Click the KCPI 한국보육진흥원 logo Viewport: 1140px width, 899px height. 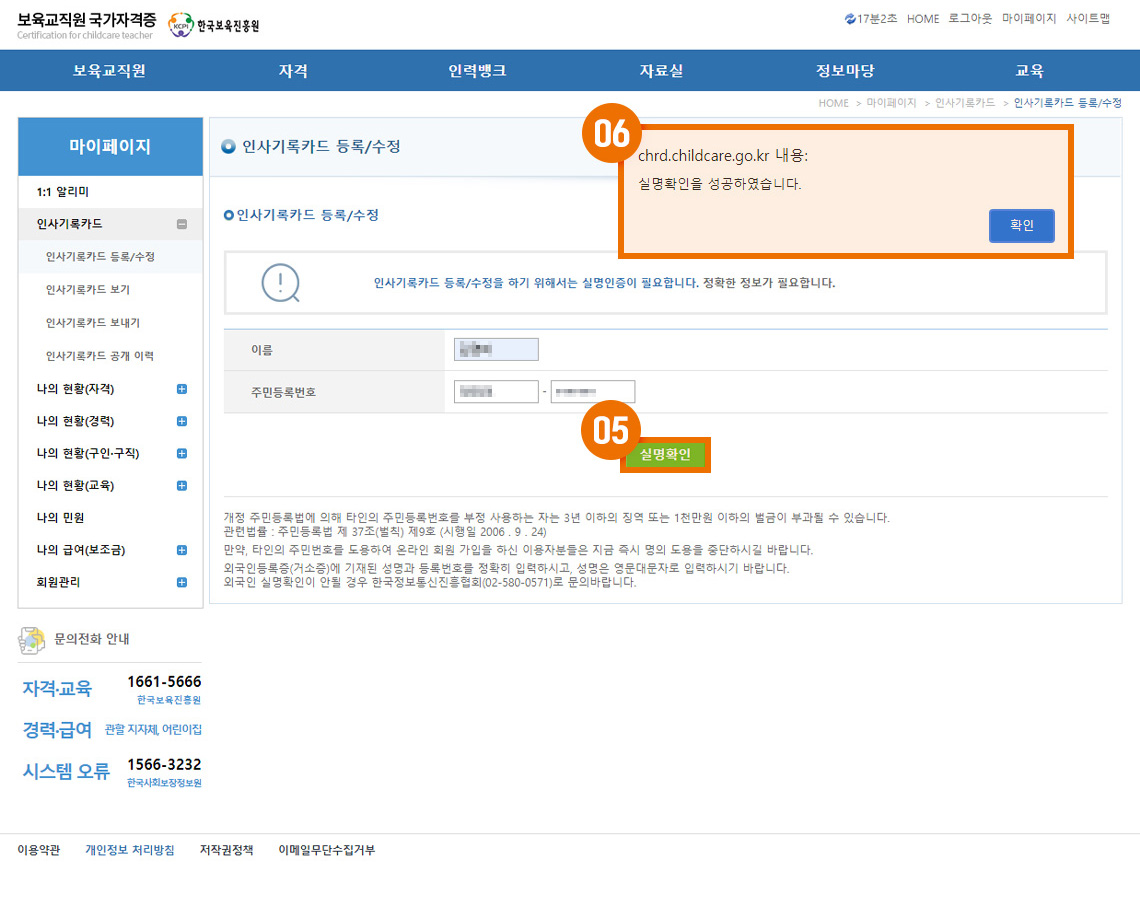(214, 25)
